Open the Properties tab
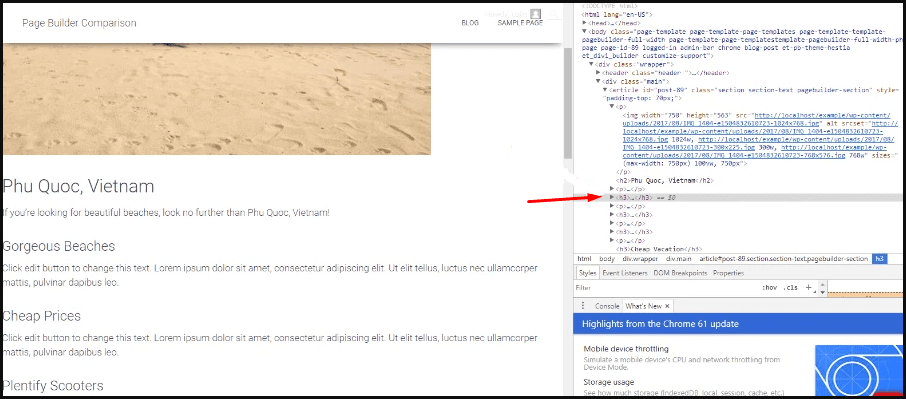Viewport: 906px width, 399px height. (x=728, y=273)
